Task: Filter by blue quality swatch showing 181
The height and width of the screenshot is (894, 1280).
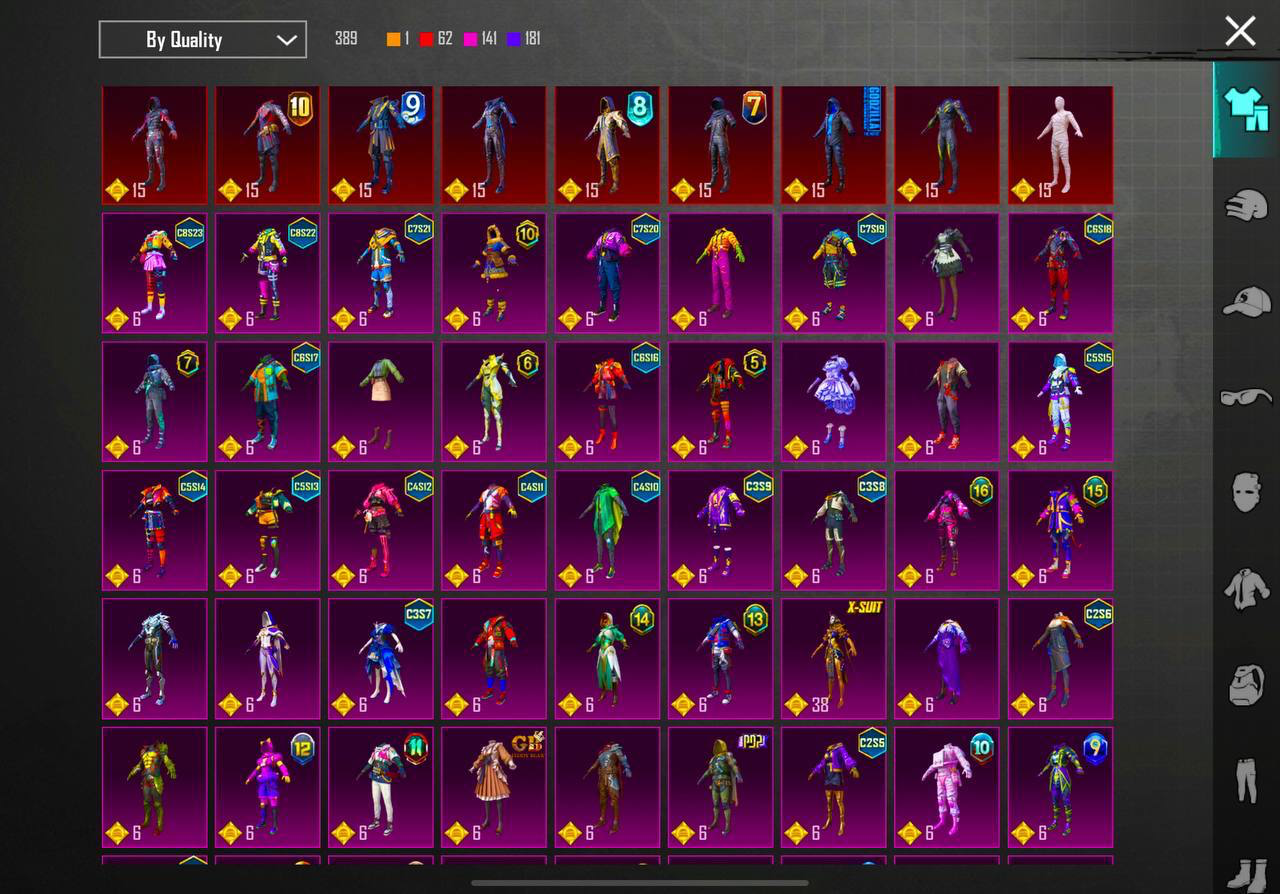Action: click(523, 39)
